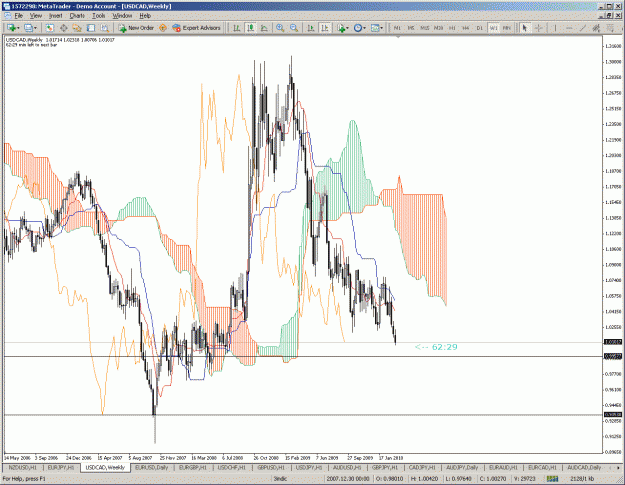The height and width of the screenshot is (485, 625).
Task: Click the connection status bars in status bar
Action: point(552,479)
